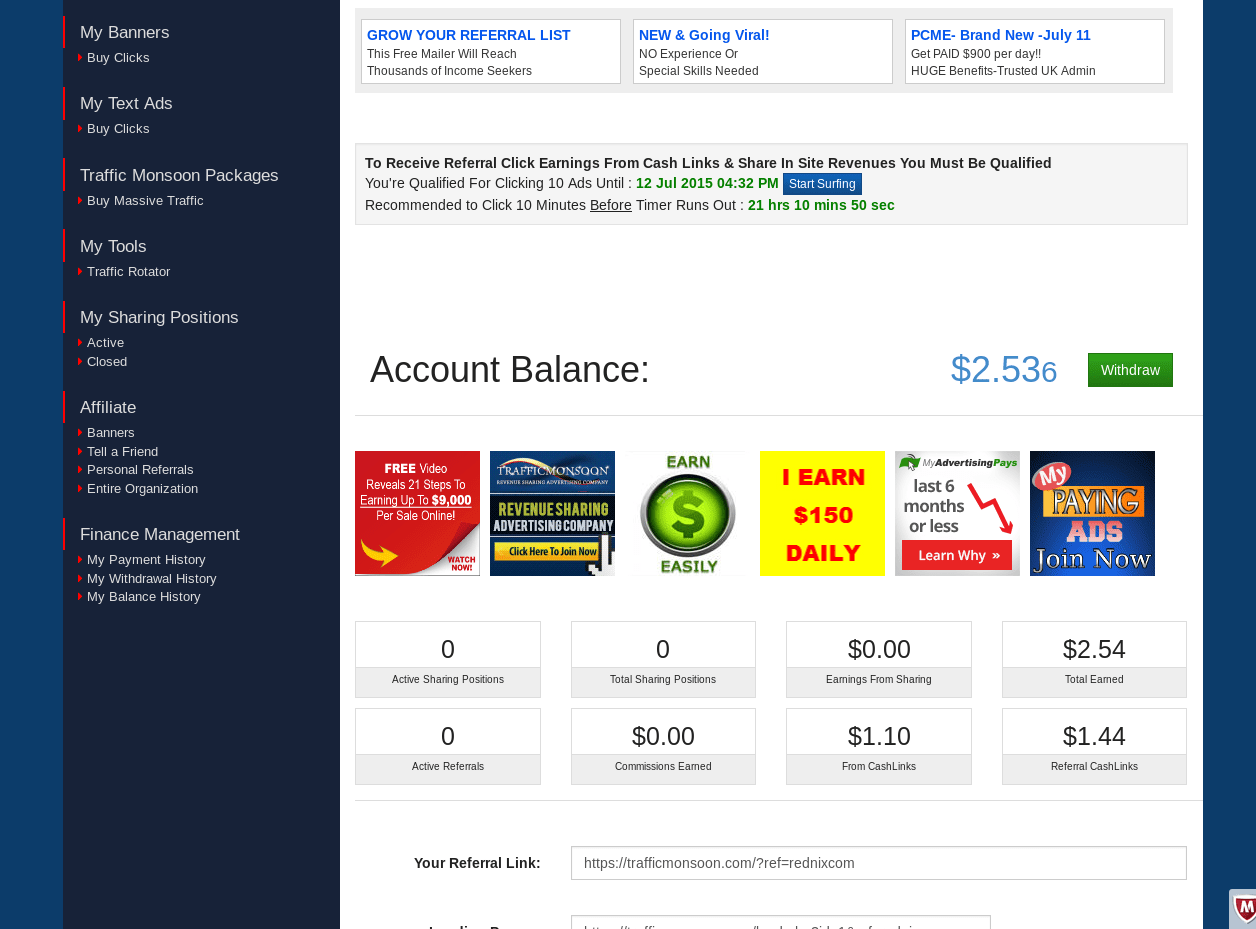Click the Earnings From Sharing value $0.00

point(879,649)
